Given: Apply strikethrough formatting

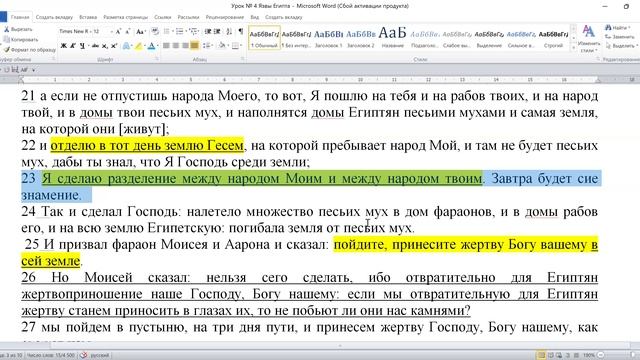Looking at the screenshot, I should (x=95, y=46).
